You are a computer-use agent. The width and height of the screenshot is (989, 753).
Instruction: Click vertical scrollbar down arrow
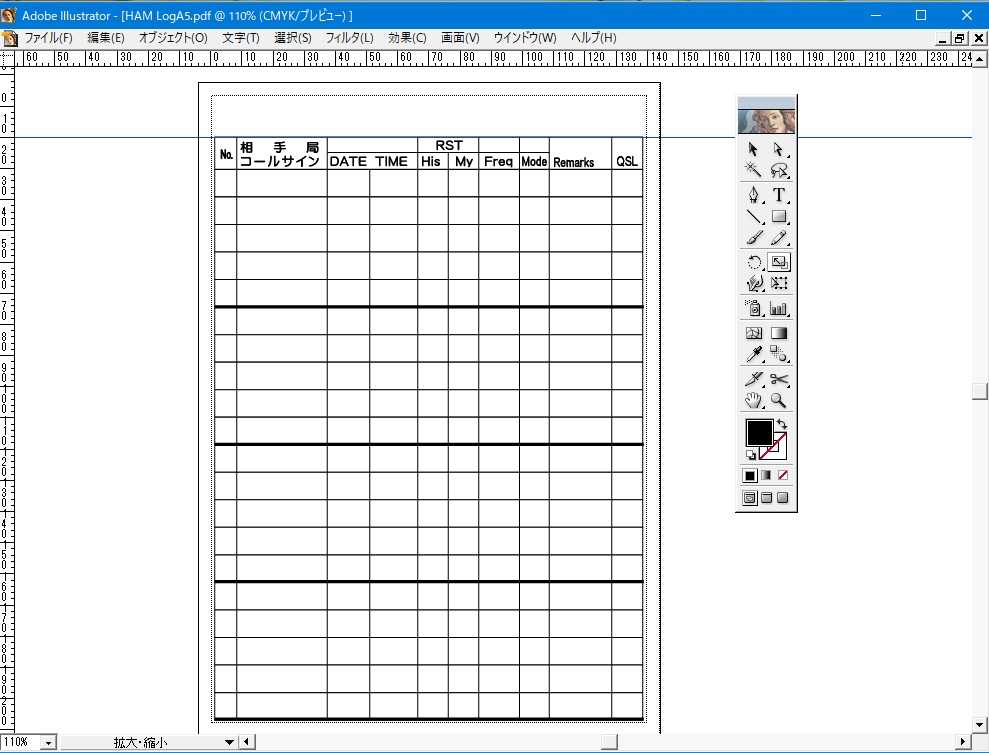click(x=980, y=725)
